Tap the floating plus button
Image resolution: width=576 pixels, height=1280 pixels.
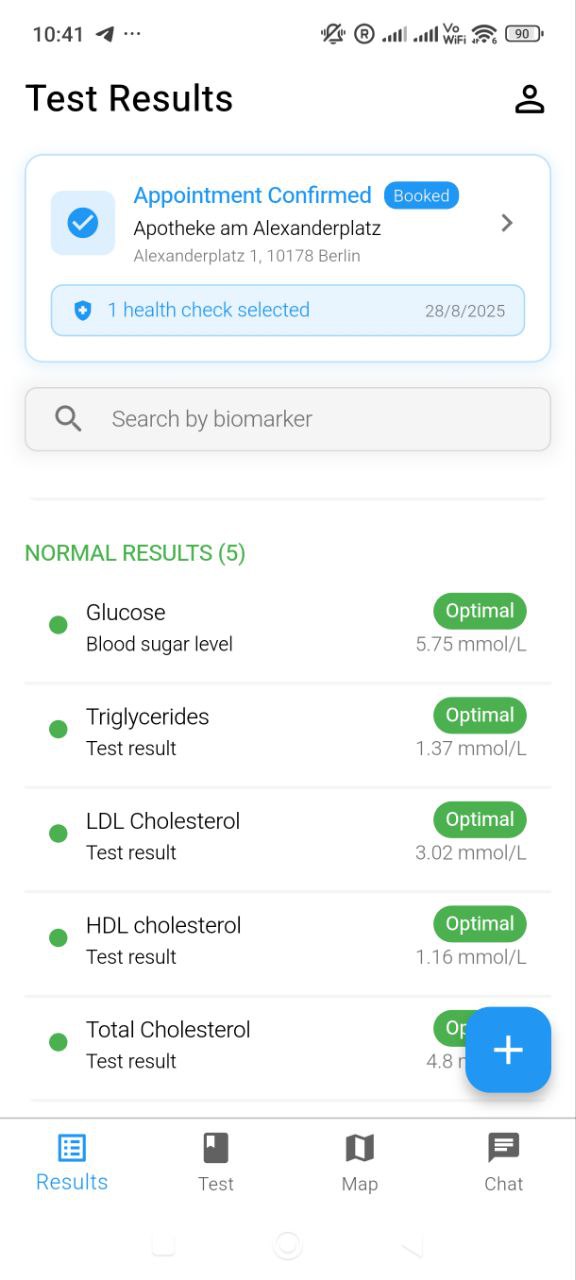(x=508, y=1050)
